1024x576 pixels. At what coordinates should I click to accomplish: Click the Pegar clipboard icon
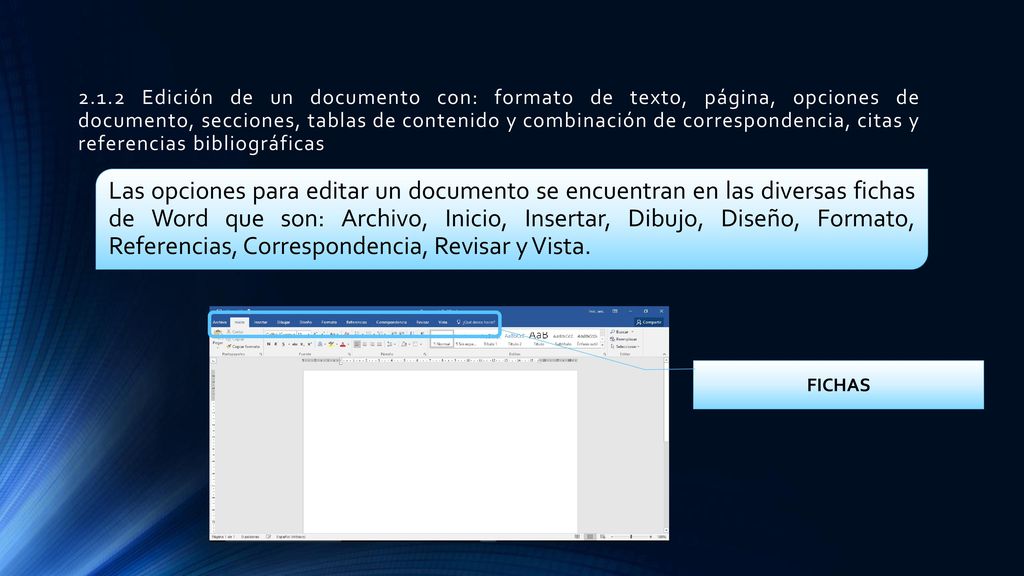click(x=217, y=333)
